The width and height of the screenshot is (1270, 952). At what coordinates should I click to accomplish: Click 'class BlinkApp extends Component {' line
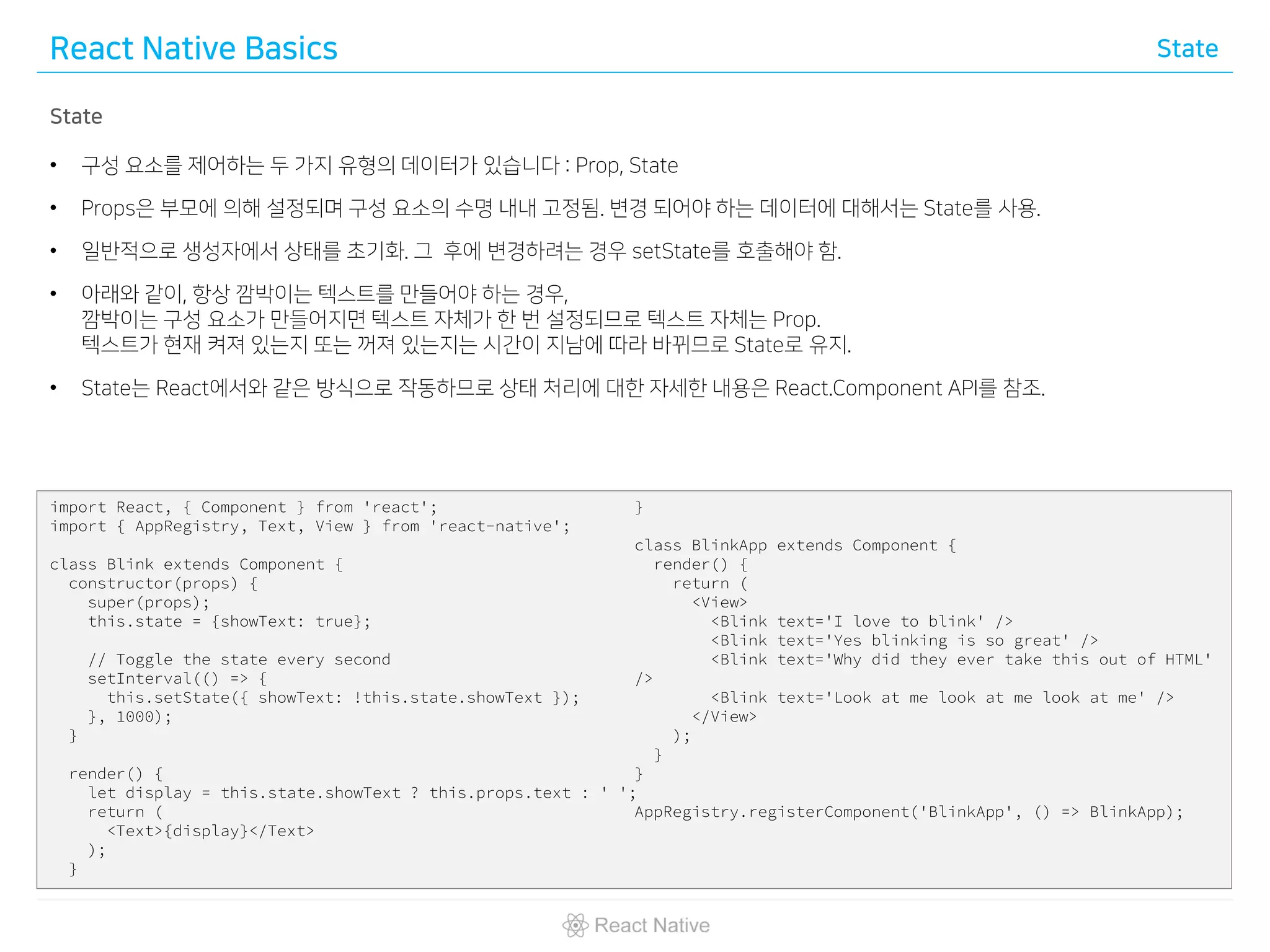[796, 545]
